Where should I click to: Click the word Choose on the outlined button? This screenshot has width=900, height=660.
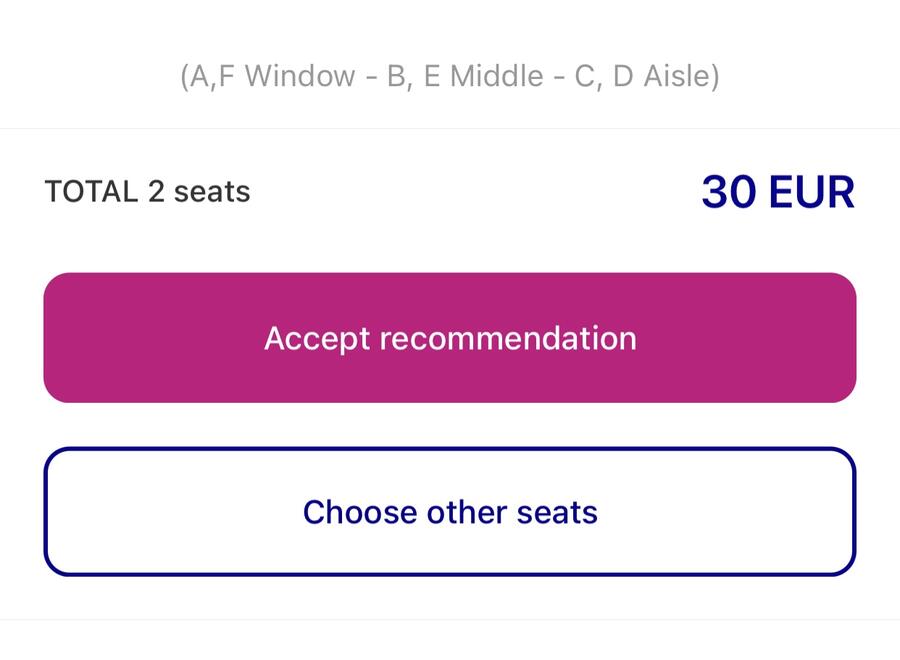tap(359, 512)
